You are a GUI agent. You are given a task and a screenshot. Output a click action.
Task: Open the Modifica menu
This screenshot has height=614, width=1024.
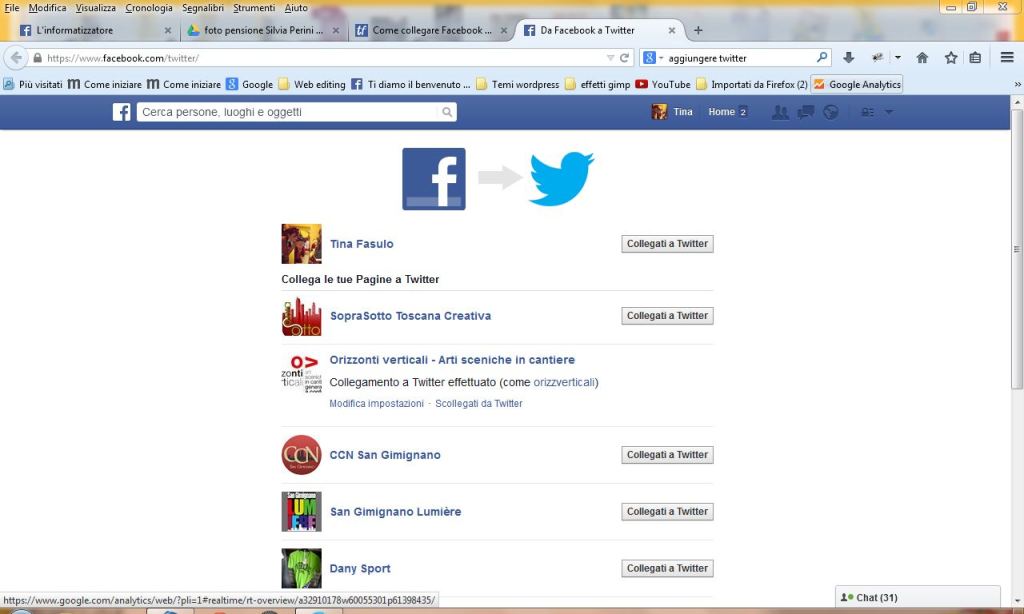(47, 8)
